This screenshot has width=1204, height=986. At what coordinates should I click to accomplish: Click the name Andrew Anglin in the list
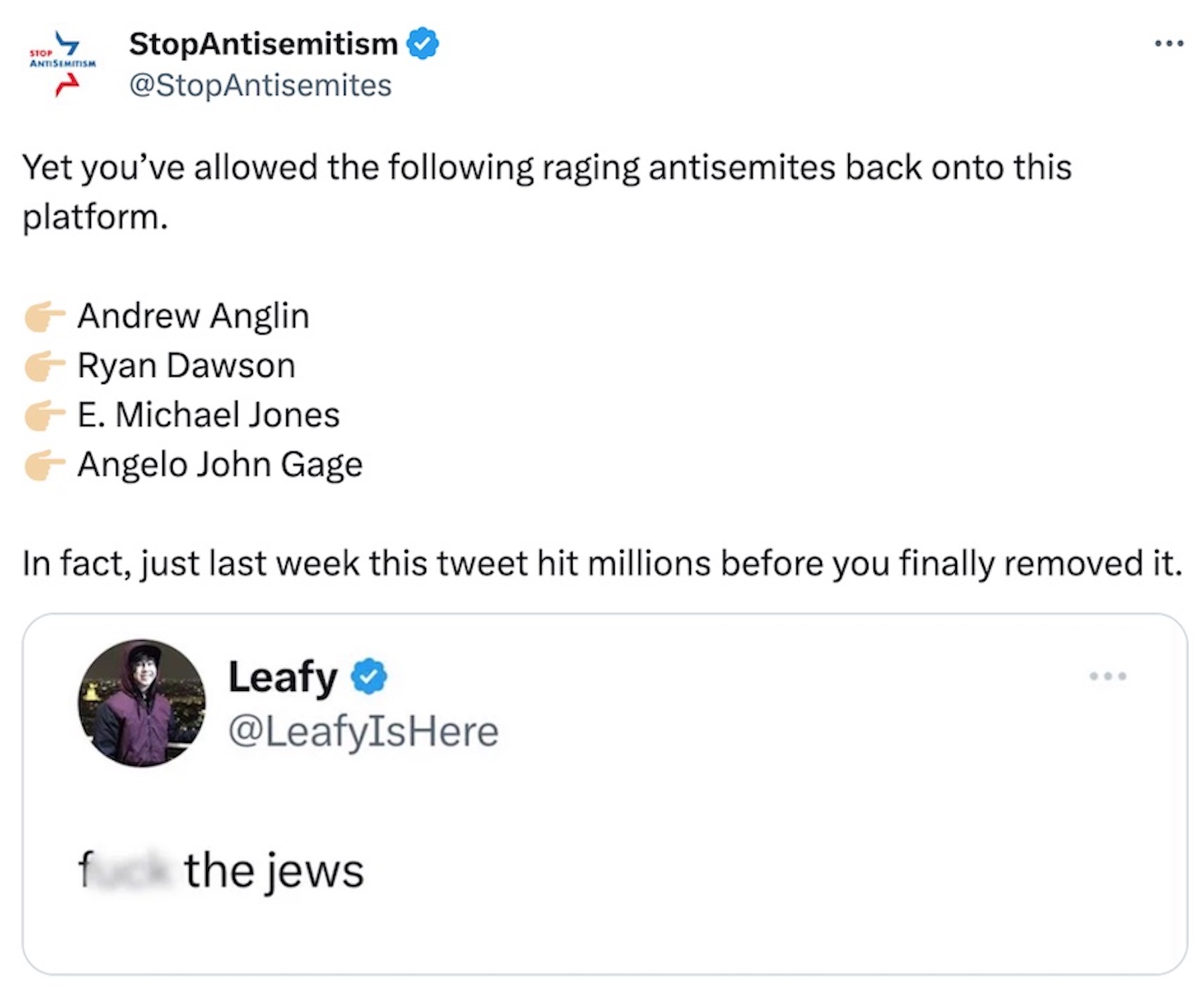click(193, 316)
